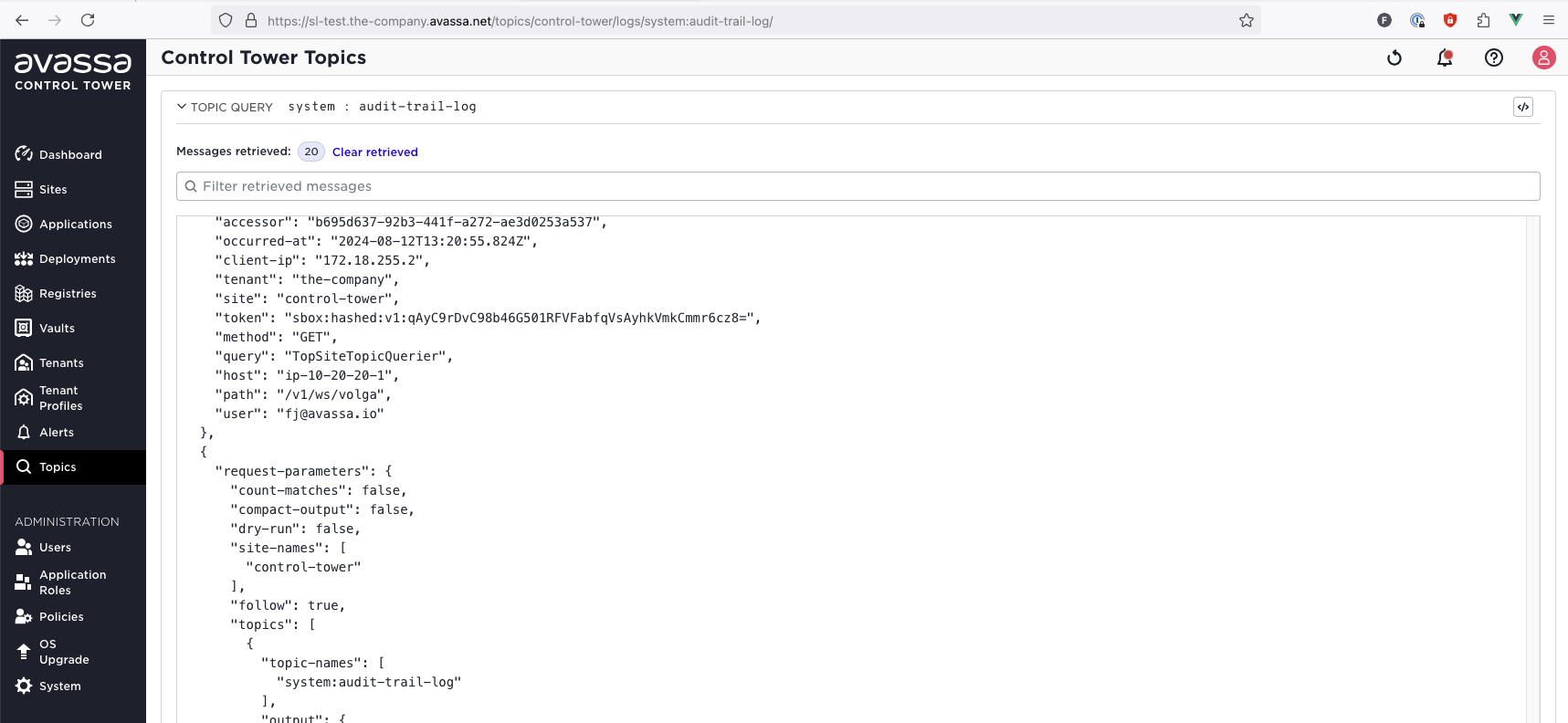This screenshot has width=1568, height=723.
Task: Open the Application Roles icon
Action: (x=24, y=582)
